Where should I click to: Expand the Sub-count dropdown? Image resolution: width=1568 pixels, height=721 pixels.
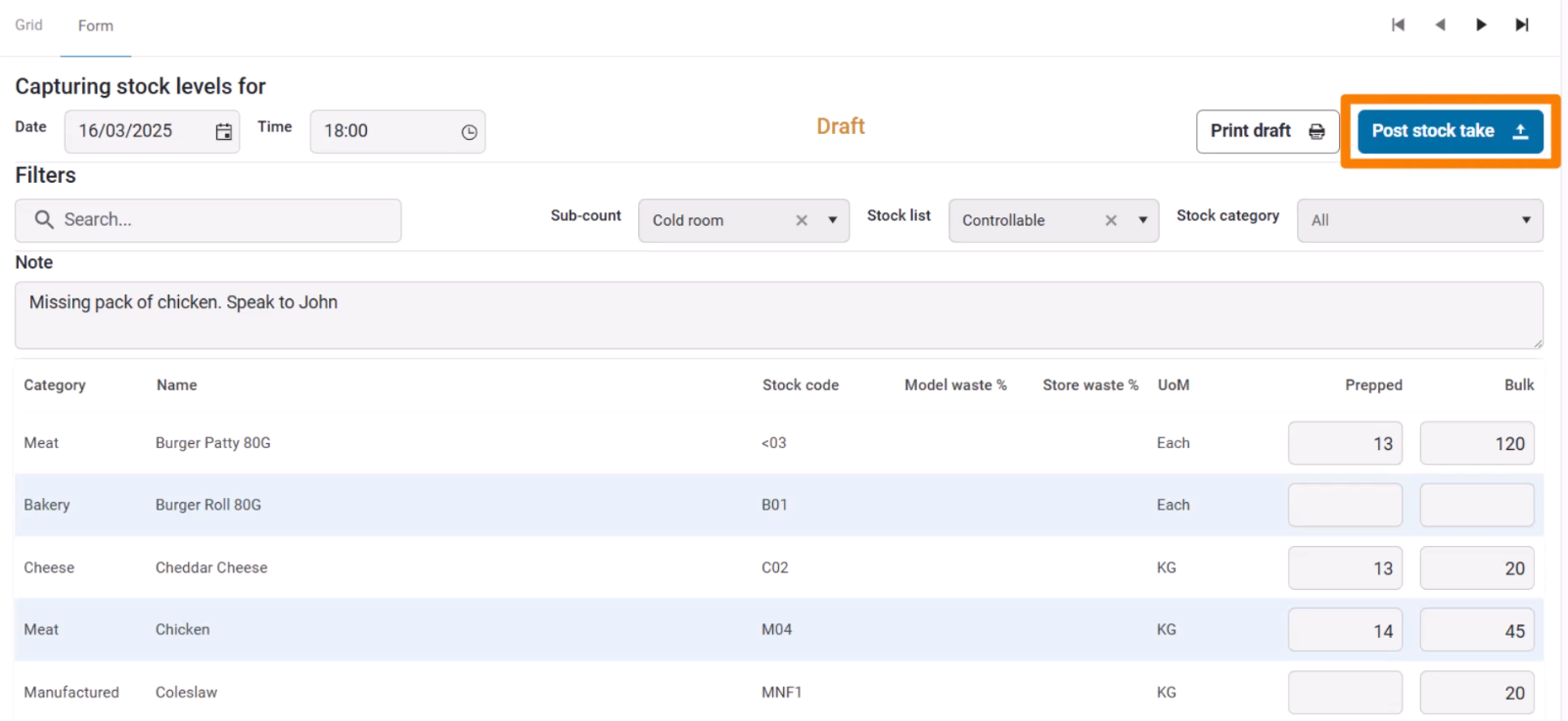pos(833,221)
